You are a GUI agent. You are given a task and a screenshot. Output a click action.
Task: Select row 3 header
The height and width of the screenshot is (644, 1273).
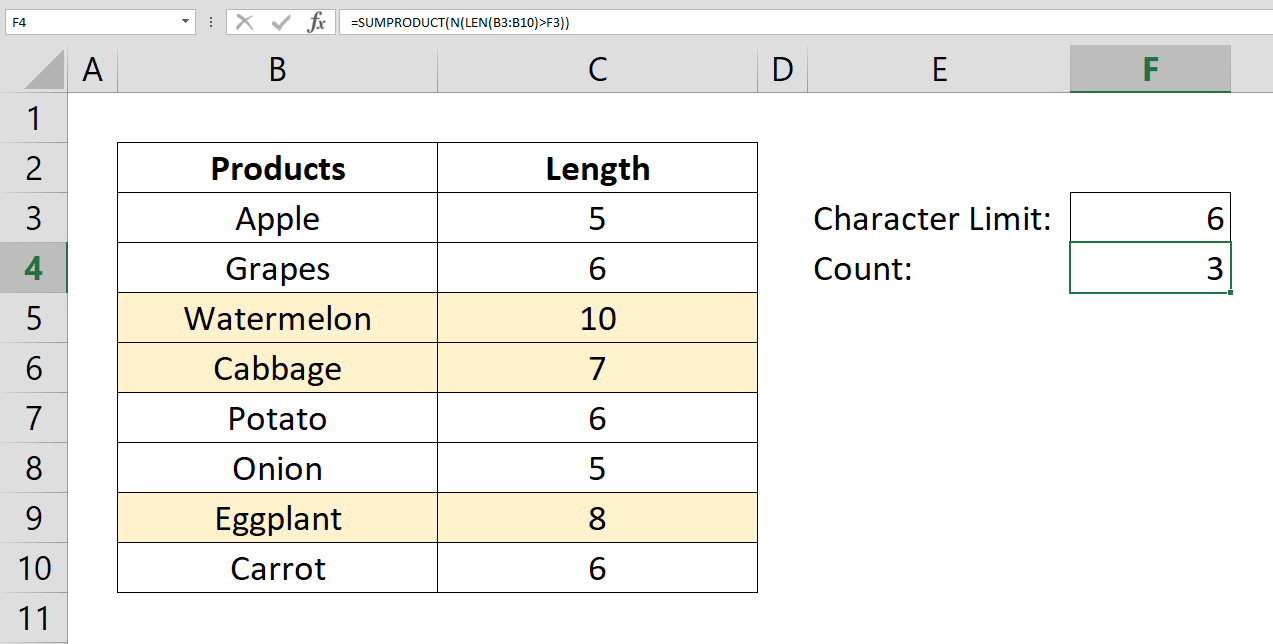click(34, 218)
